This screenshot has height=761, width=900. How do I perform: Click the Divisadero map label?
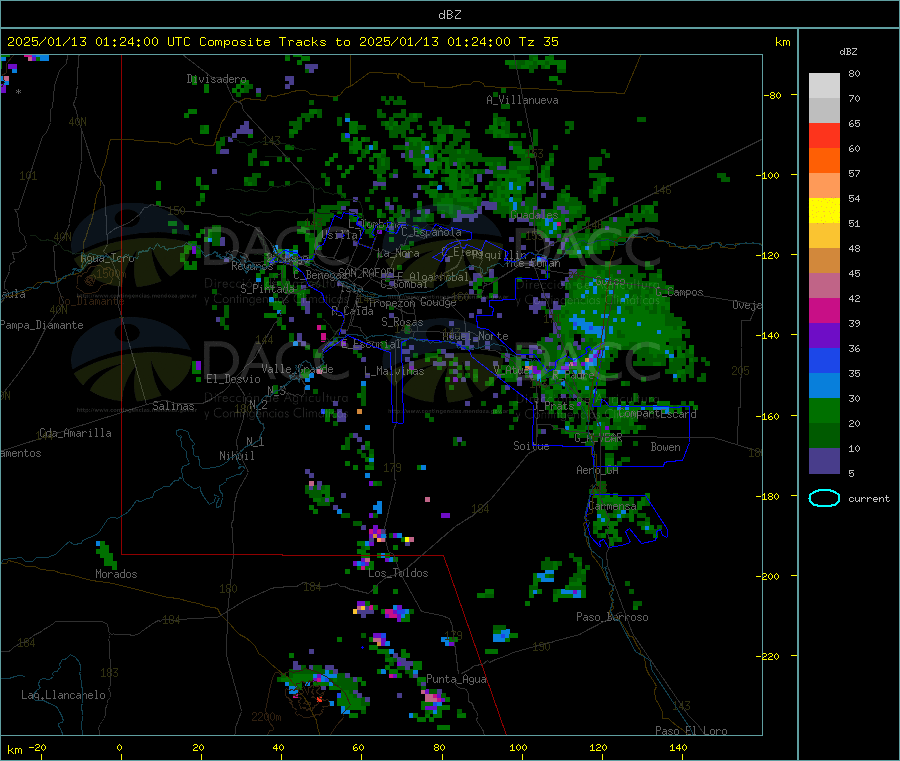pyautogui.click(x=216, y=79)
